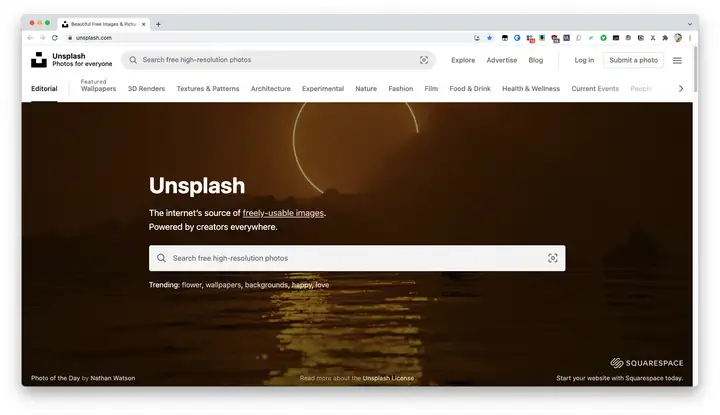Image resolution: width=720 pixels, height=415 pixels.
Task: Click the blue circular extension icon
Action: [x=517, y=38]
